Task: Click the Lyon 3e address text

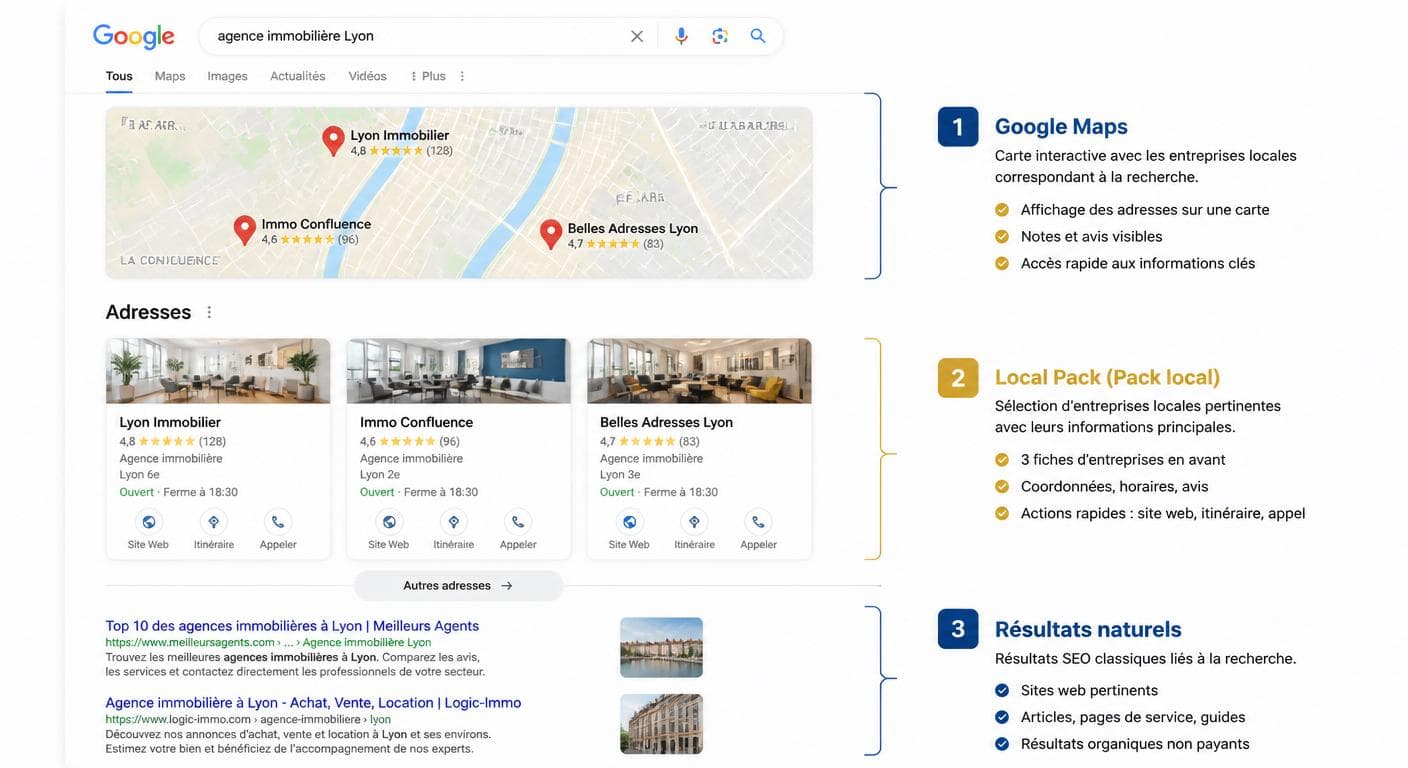Action: coord(620,475)
